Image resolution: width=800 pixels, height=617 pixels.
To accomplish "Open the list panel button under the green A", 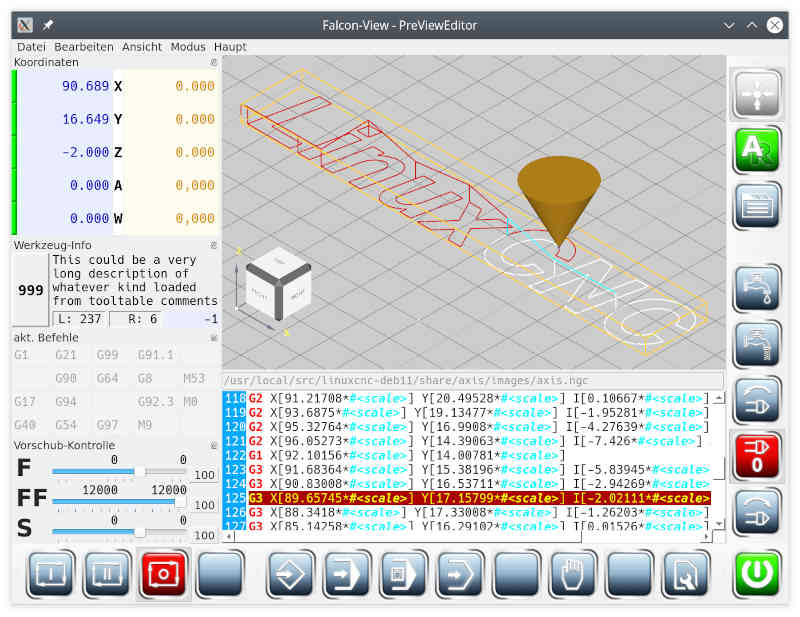I will tap(757, 206).
